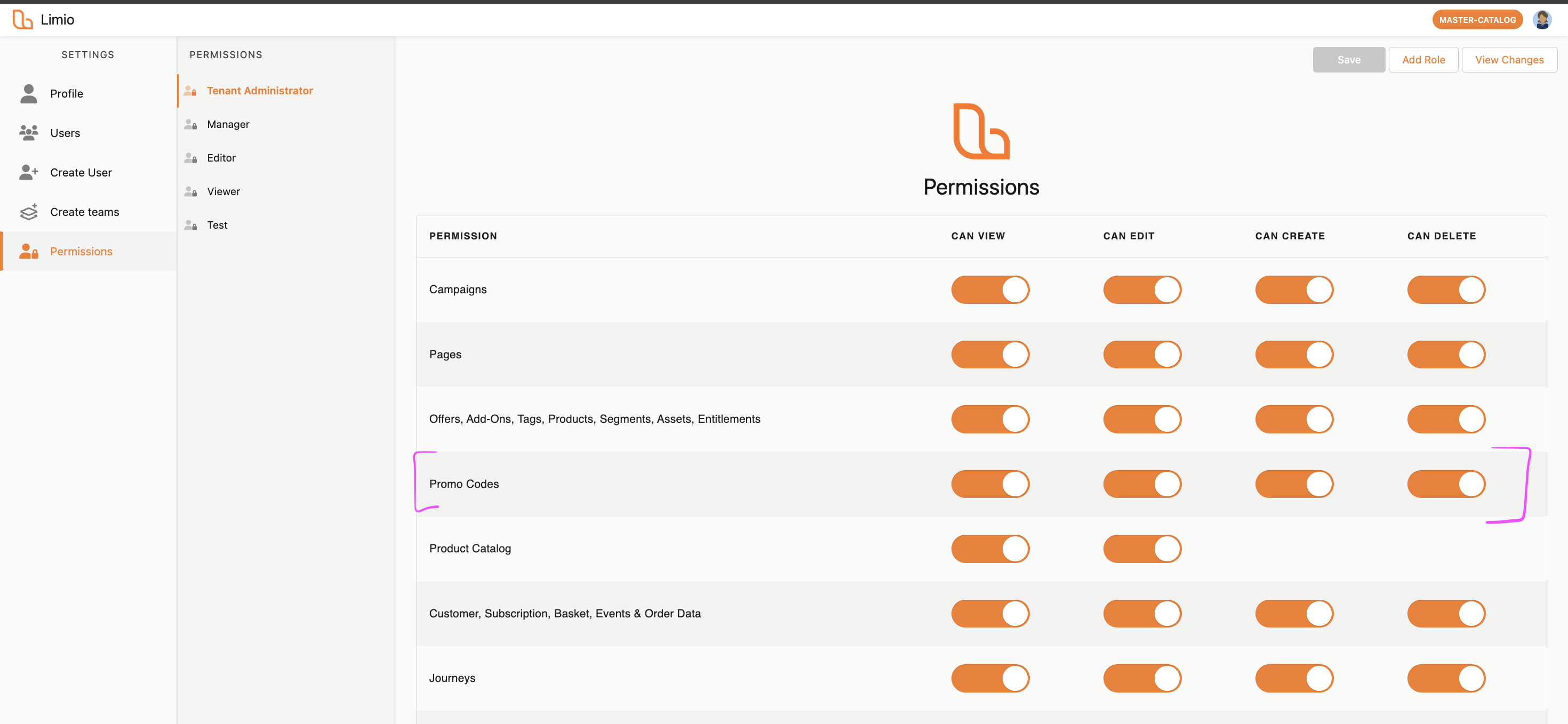Click the Save button
Viewport: 1568px width, 724px height.
pos(1349,60)
